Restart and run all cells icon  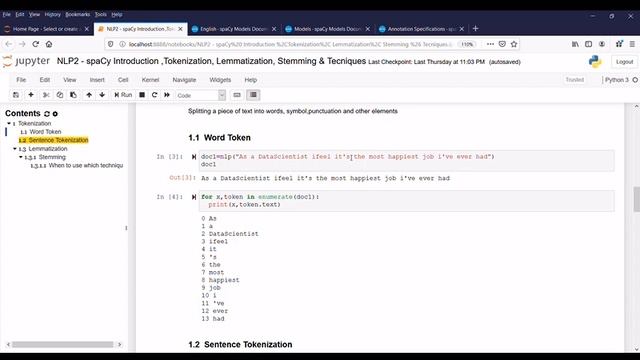click(x=167, y=95)
